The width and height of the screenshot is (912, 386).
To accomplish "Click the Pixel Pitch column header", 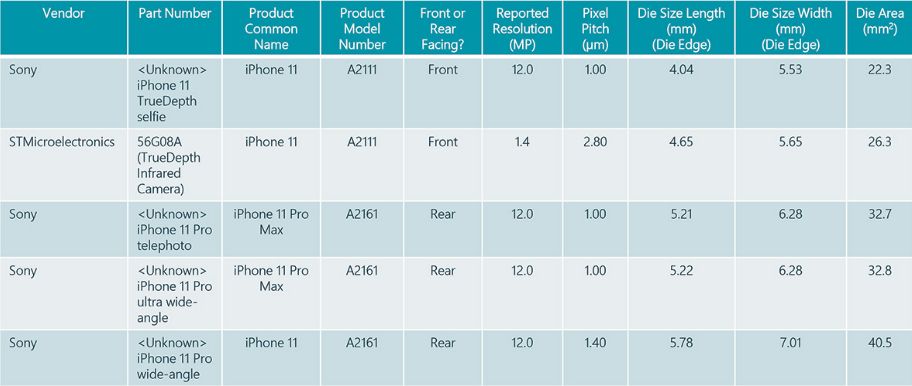I will (x=594, y=28).
